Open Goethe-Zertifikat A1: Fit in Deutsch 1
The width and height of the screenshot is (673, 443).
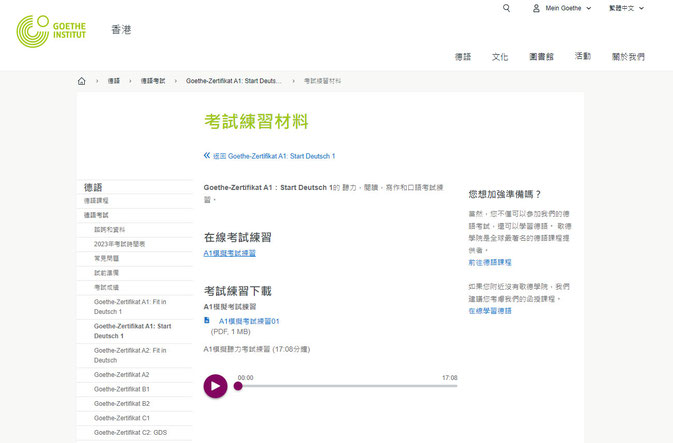(x=130, y=307)
